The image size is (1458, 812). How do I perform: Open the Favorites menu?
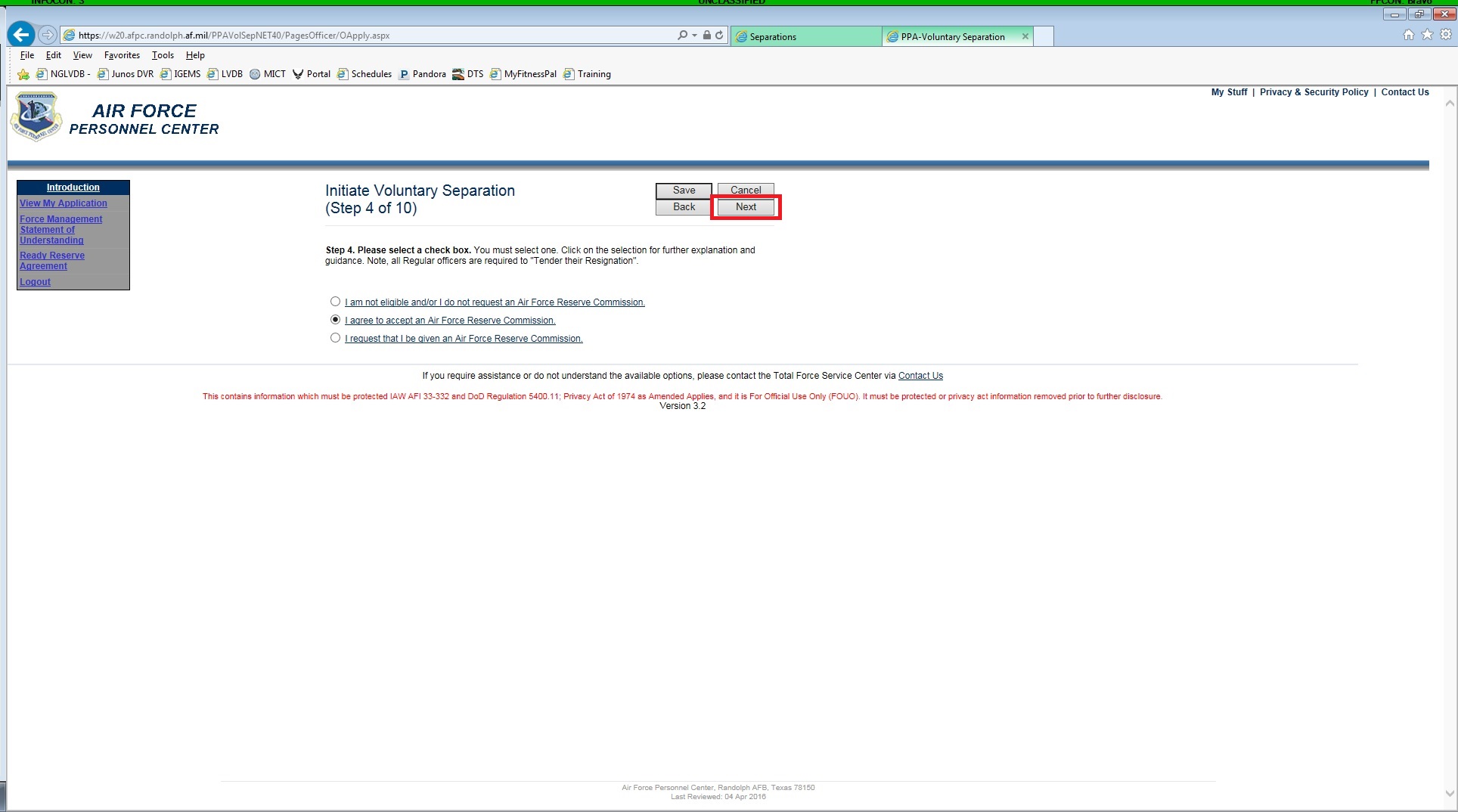122,55
